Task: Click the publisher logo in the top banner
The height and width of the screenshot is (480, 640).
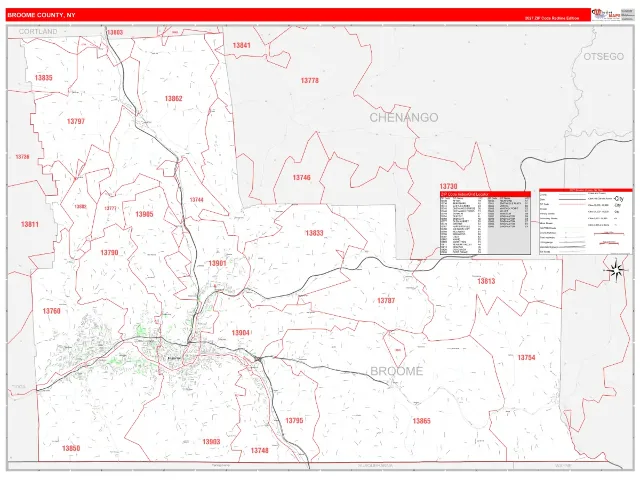Action: pos(606,15)
